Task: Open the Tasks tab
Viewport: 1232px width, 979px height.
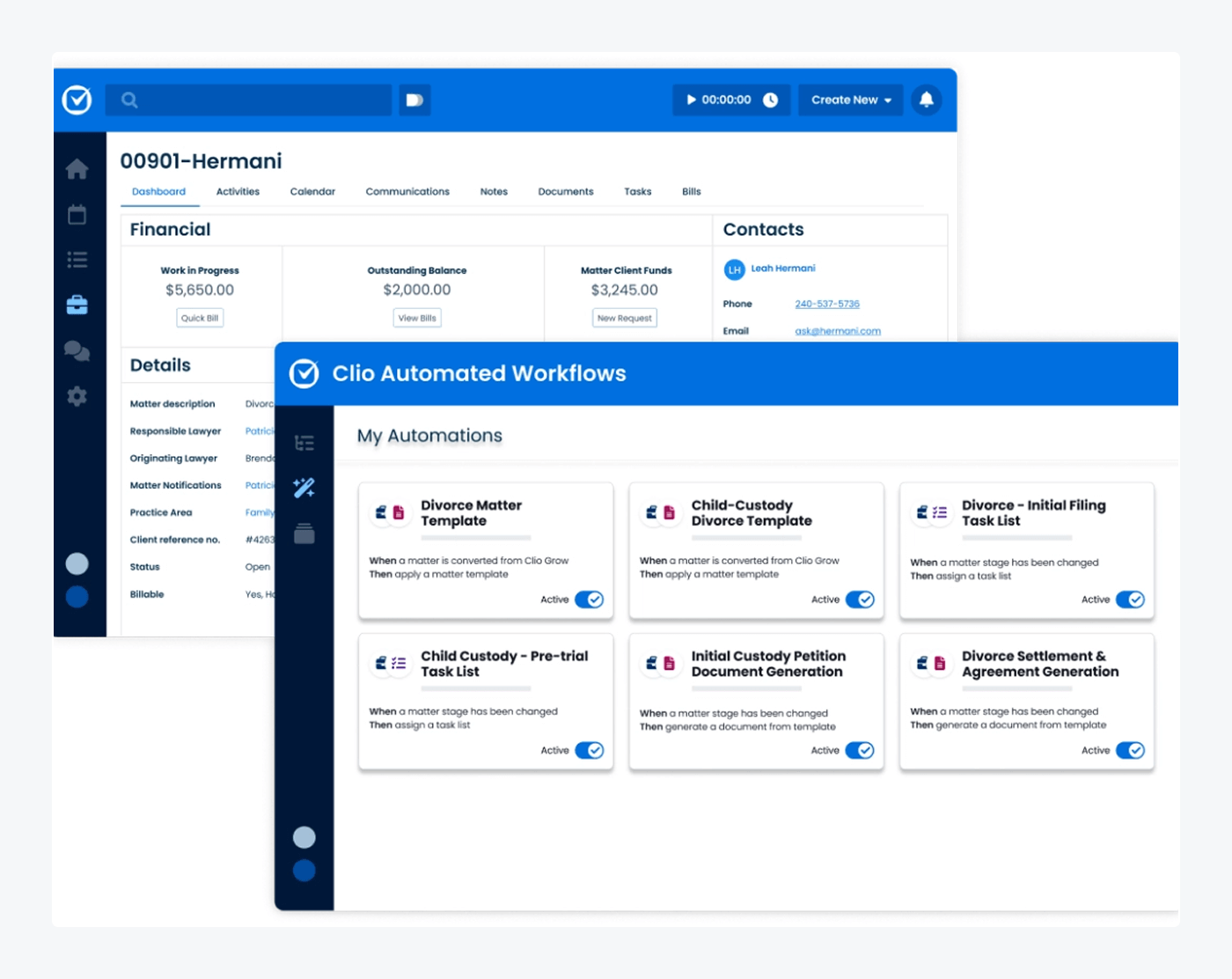Action: (638, 192)
